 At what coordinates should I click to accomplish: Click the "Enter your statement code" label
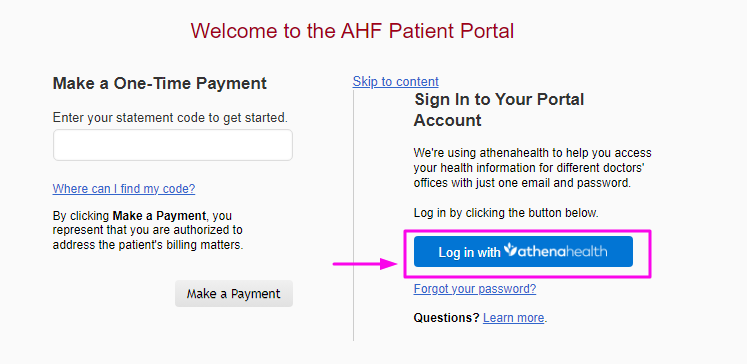coord(170,117)
